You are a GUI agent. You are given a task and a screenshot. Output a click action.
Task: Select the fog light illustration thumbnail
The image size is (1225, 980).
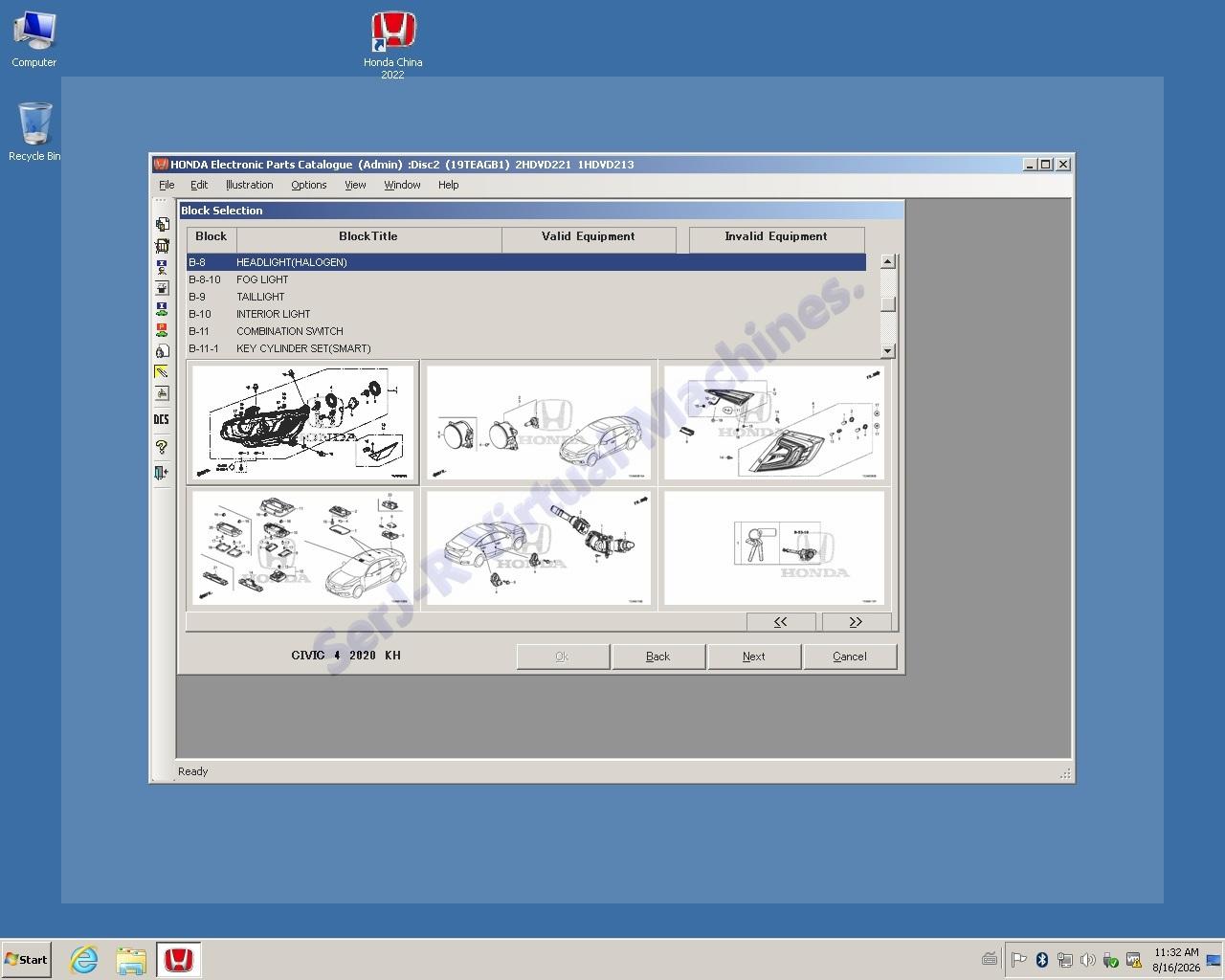pyautogui.click(x=539, y=423)
